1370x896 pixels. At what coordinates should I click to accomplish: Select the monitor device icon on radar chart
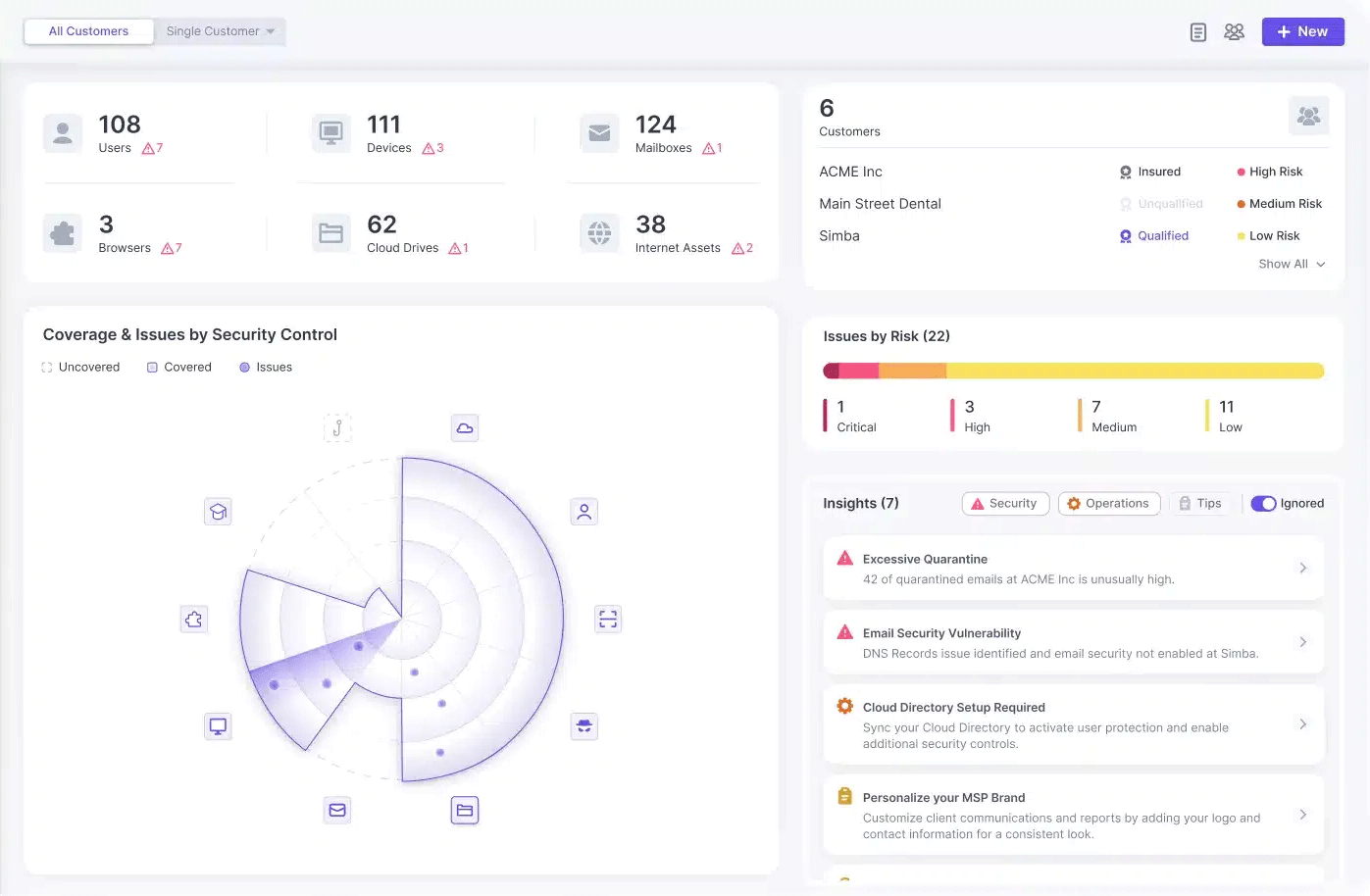218,726
